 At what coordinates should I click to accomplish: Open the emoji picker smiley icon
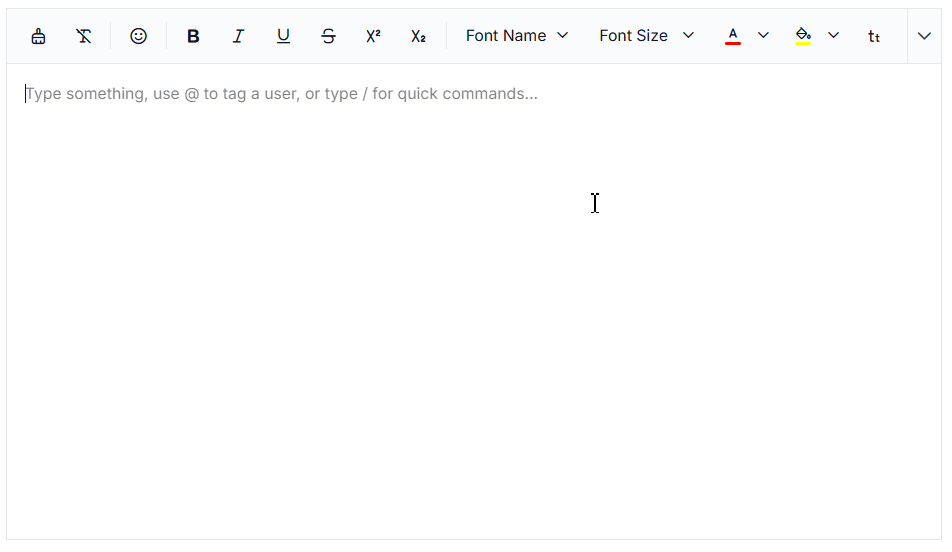138,36
